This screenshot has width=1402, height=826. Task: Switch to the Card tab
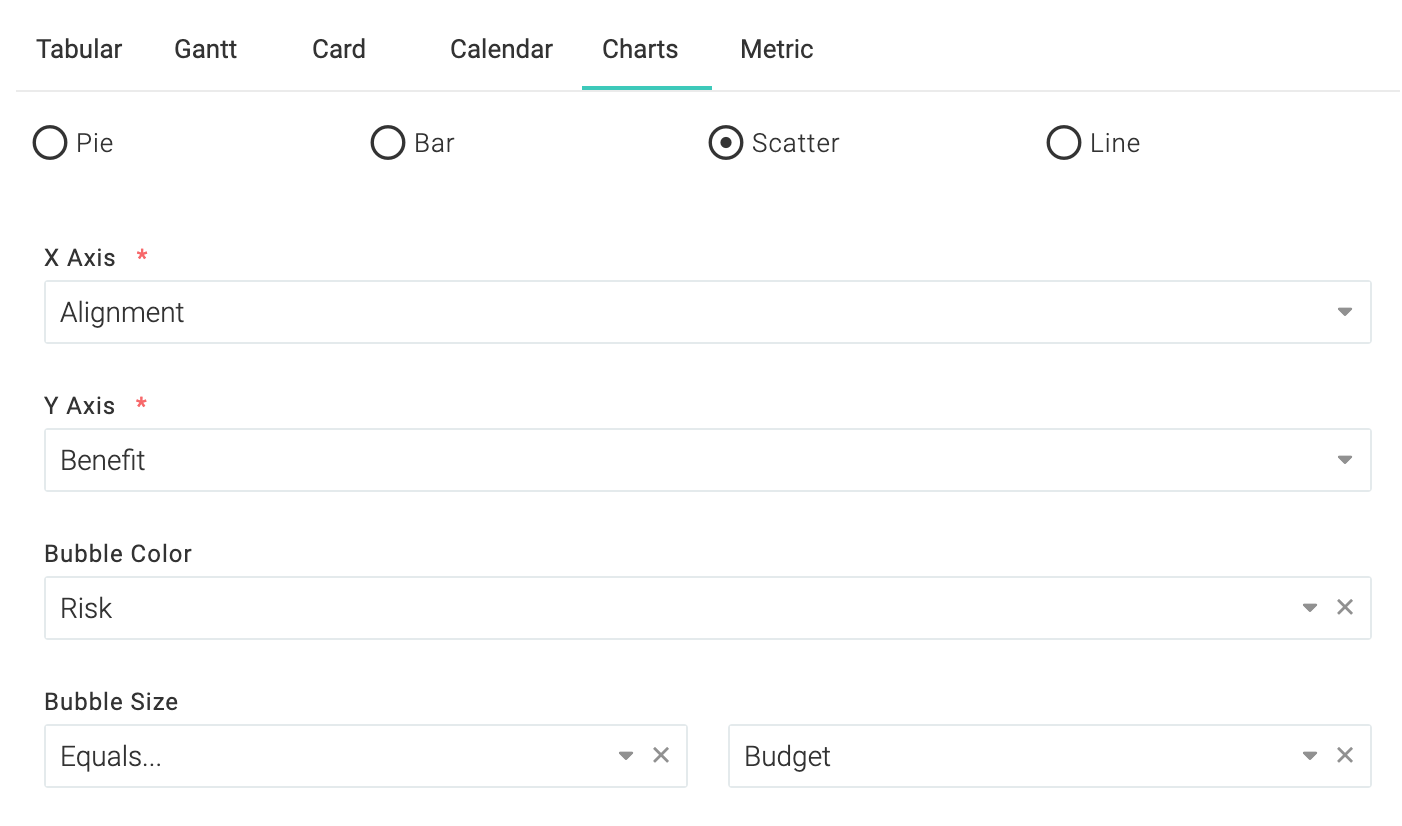tap(339, 49)
